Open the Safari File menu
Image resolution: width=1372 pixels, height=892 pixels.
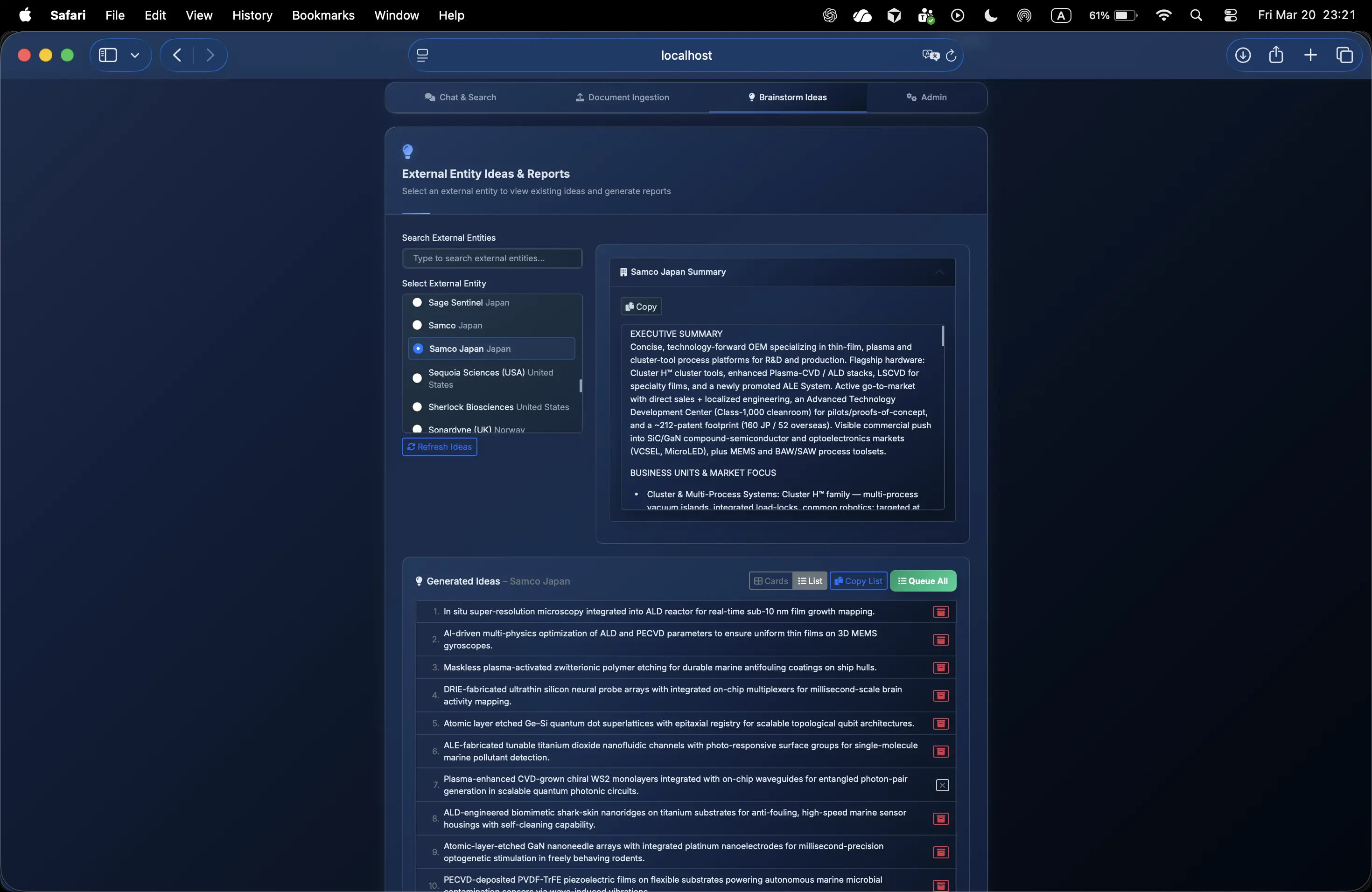click(115, 15)
